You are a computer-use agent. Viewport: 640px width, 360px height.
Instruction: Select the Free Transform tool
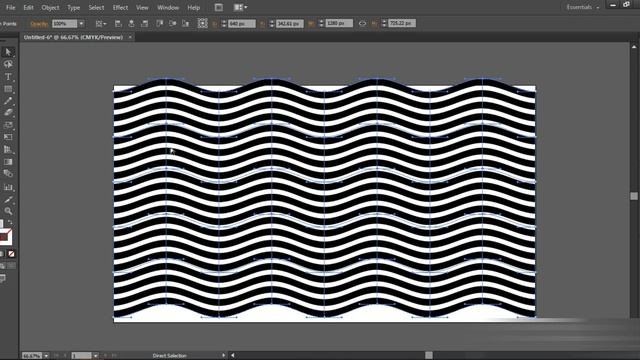8,137
